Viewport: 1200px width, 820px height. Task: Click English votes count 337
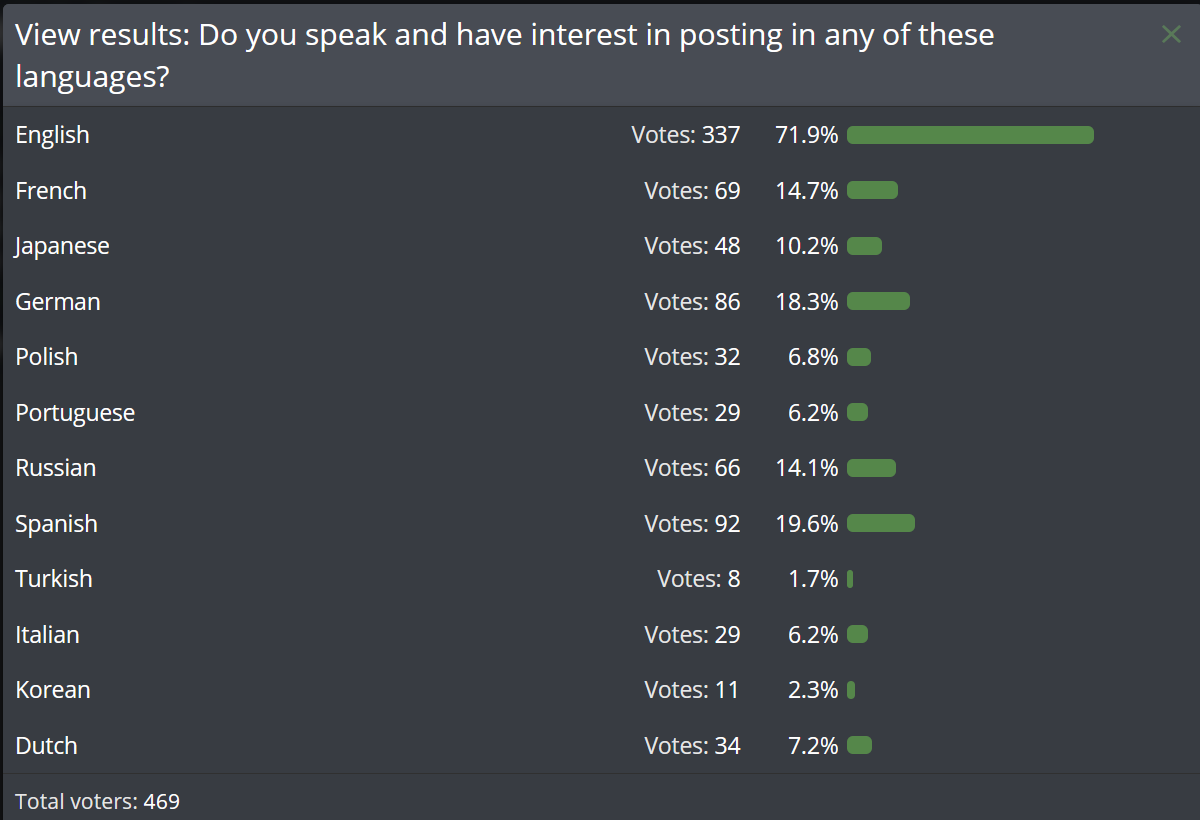pyautogui.click(x=686, y=135)
